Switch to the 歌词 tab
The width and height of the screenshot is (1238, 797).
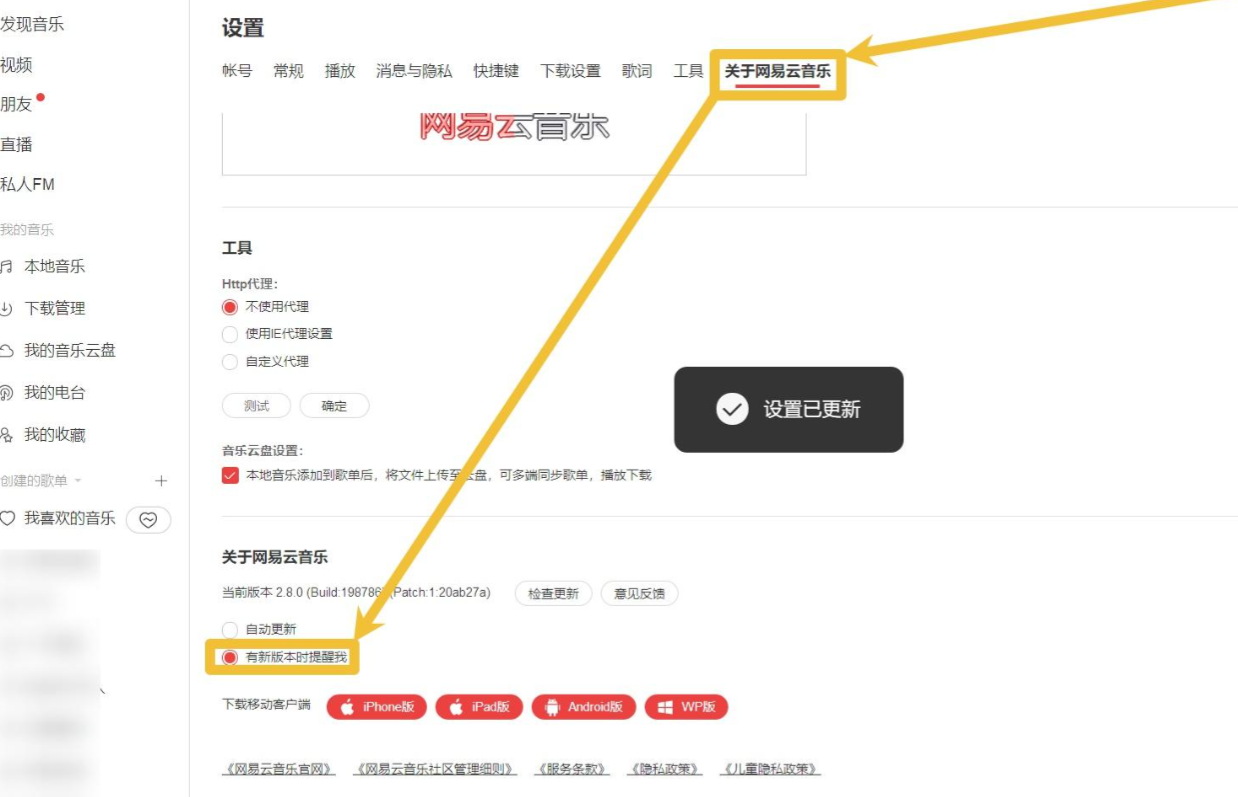[x=636, y=71]
